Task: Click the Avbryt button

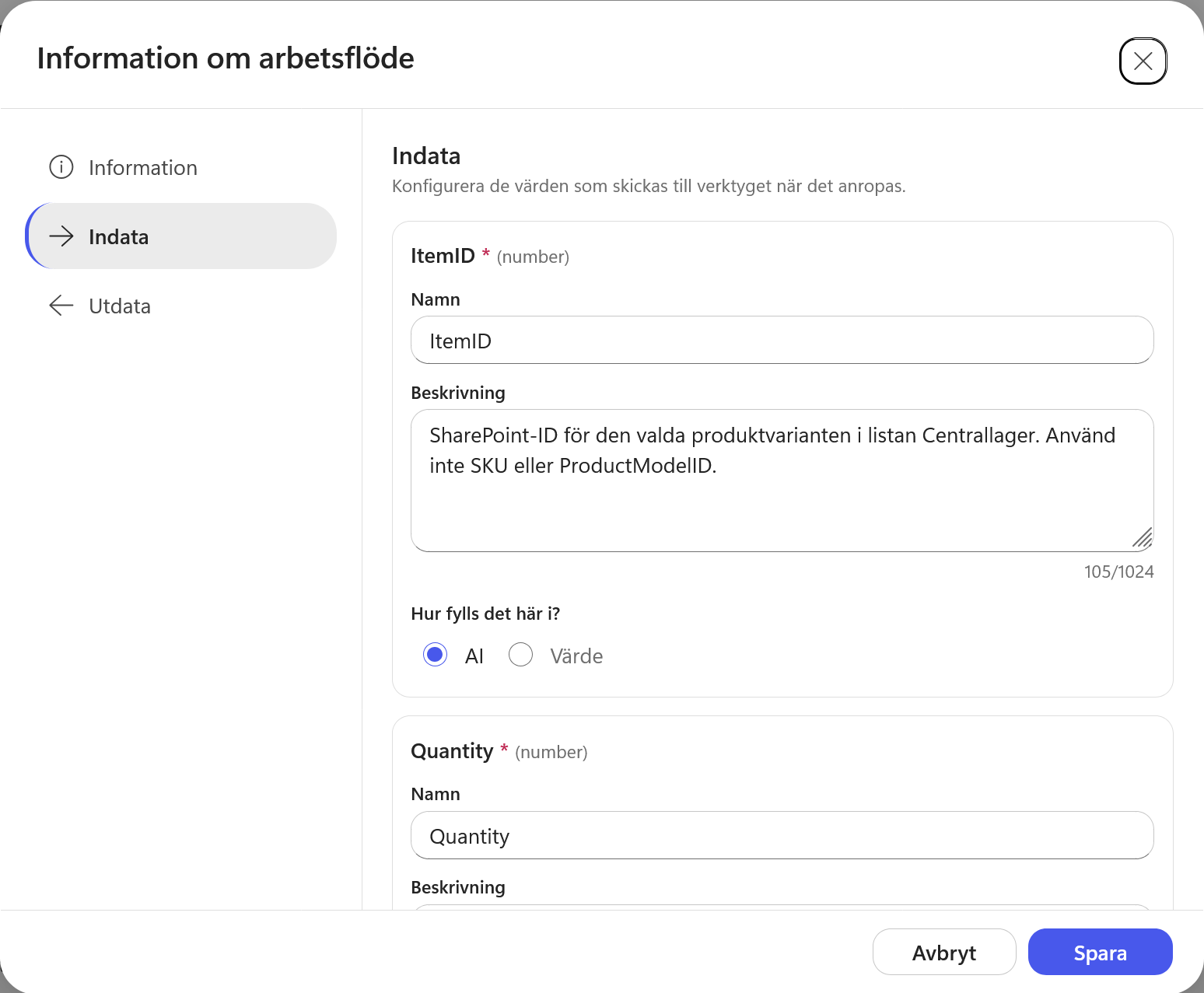Action: tap(944, 952)
